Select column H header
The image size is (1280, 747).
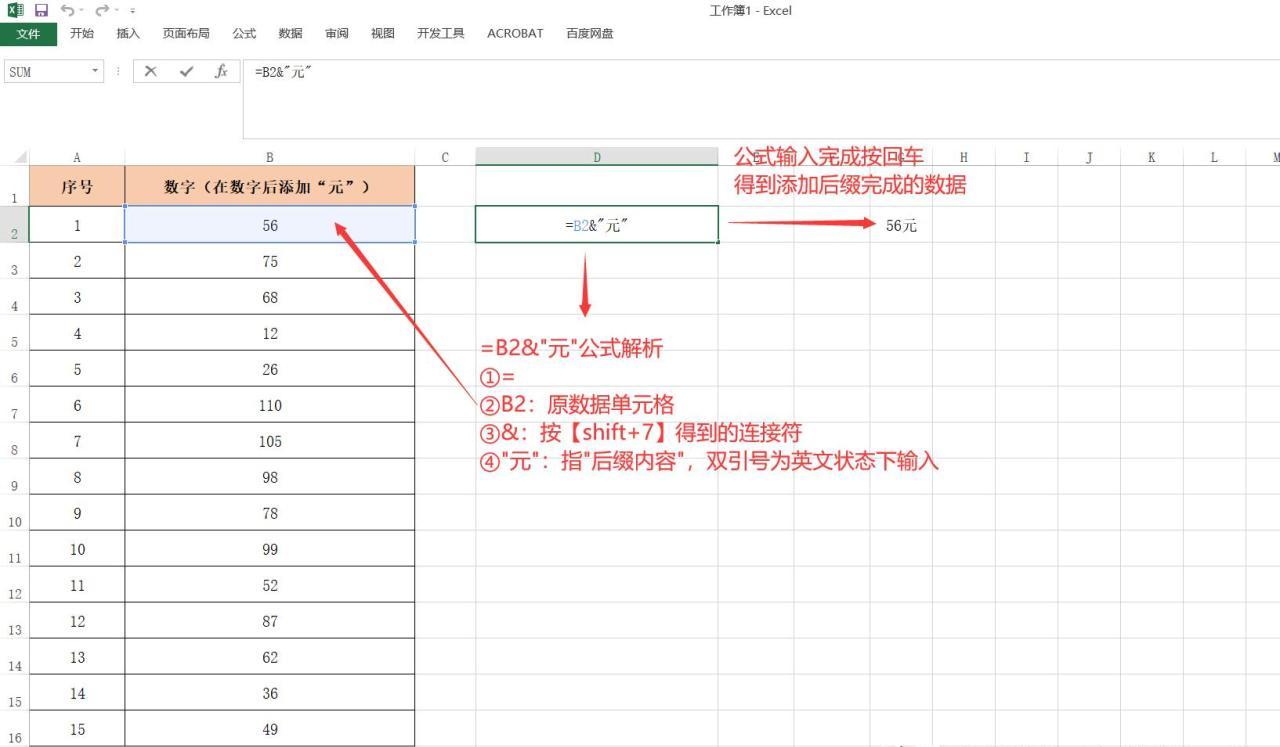click(963, 157)
